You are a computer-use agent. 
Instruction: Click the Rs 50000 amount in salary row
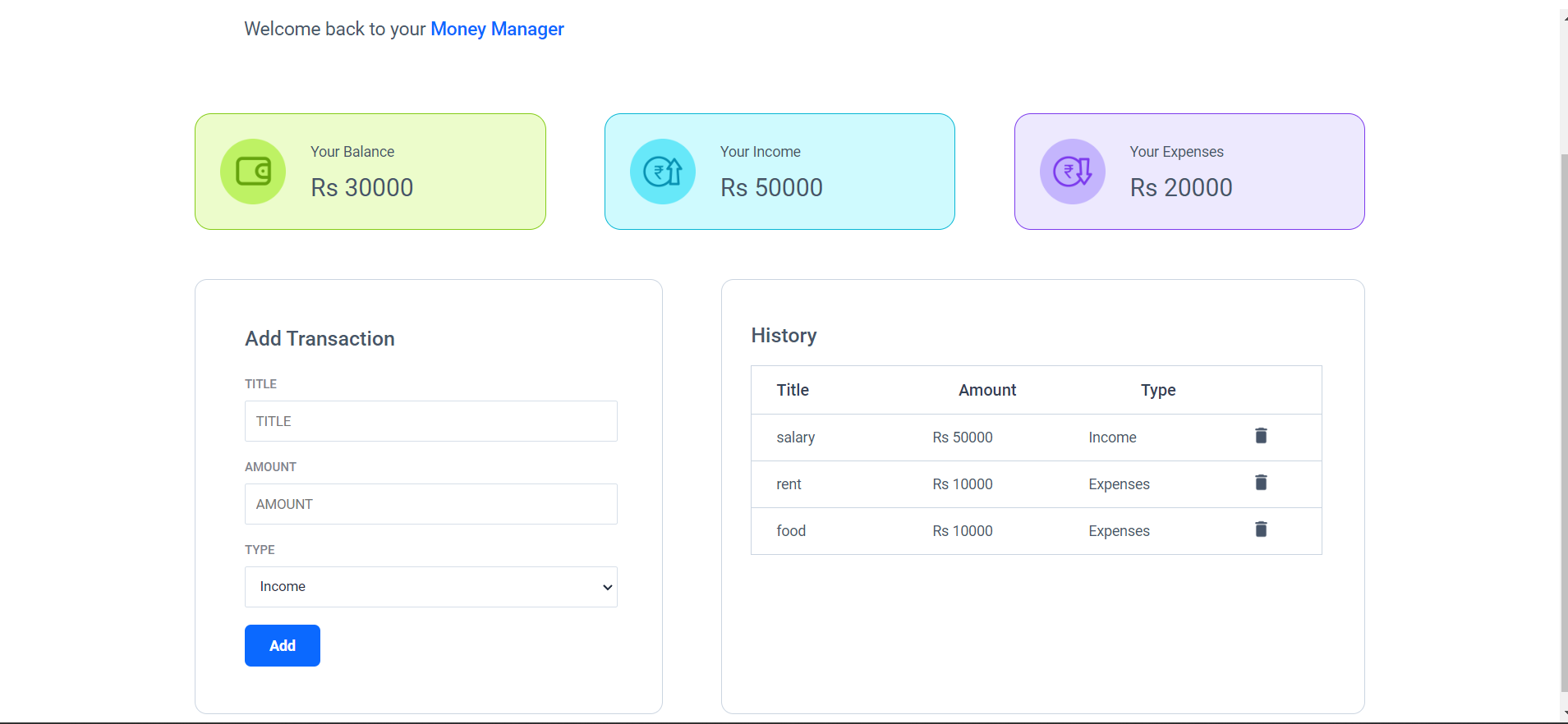pyautogui.click(x=963, y=438)
